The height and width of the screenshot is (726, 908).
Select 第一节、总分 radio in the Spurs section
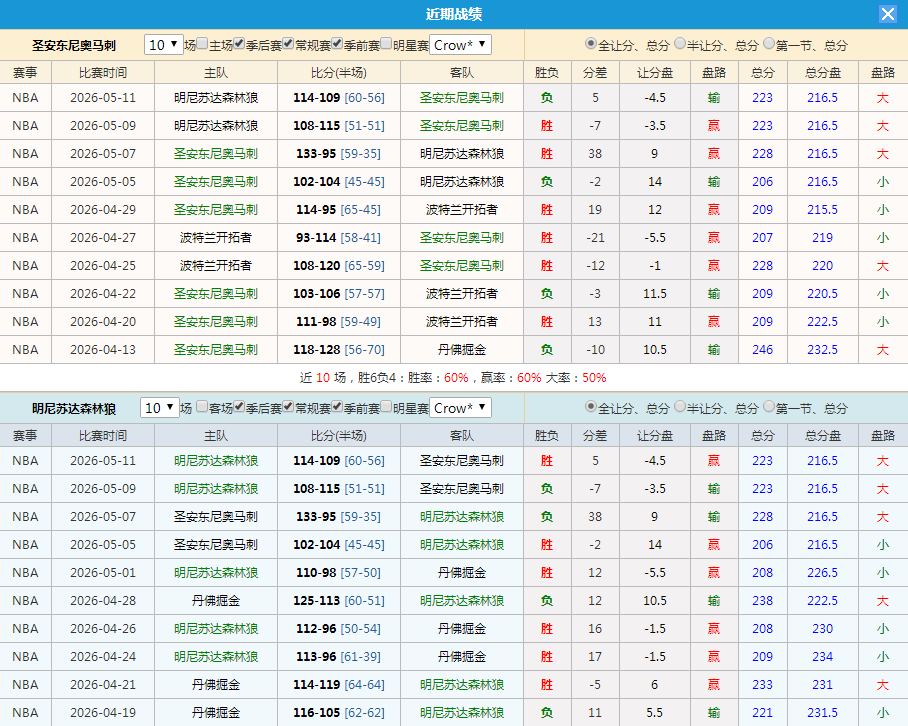click(x=769, y=43)
